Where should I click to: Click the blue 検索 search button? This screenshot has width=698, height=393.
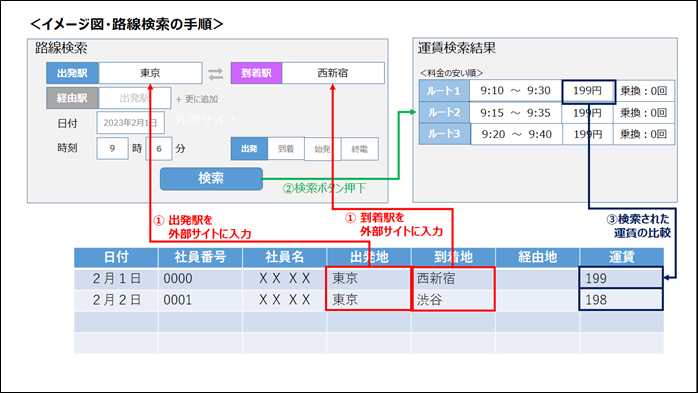[211, 178]
